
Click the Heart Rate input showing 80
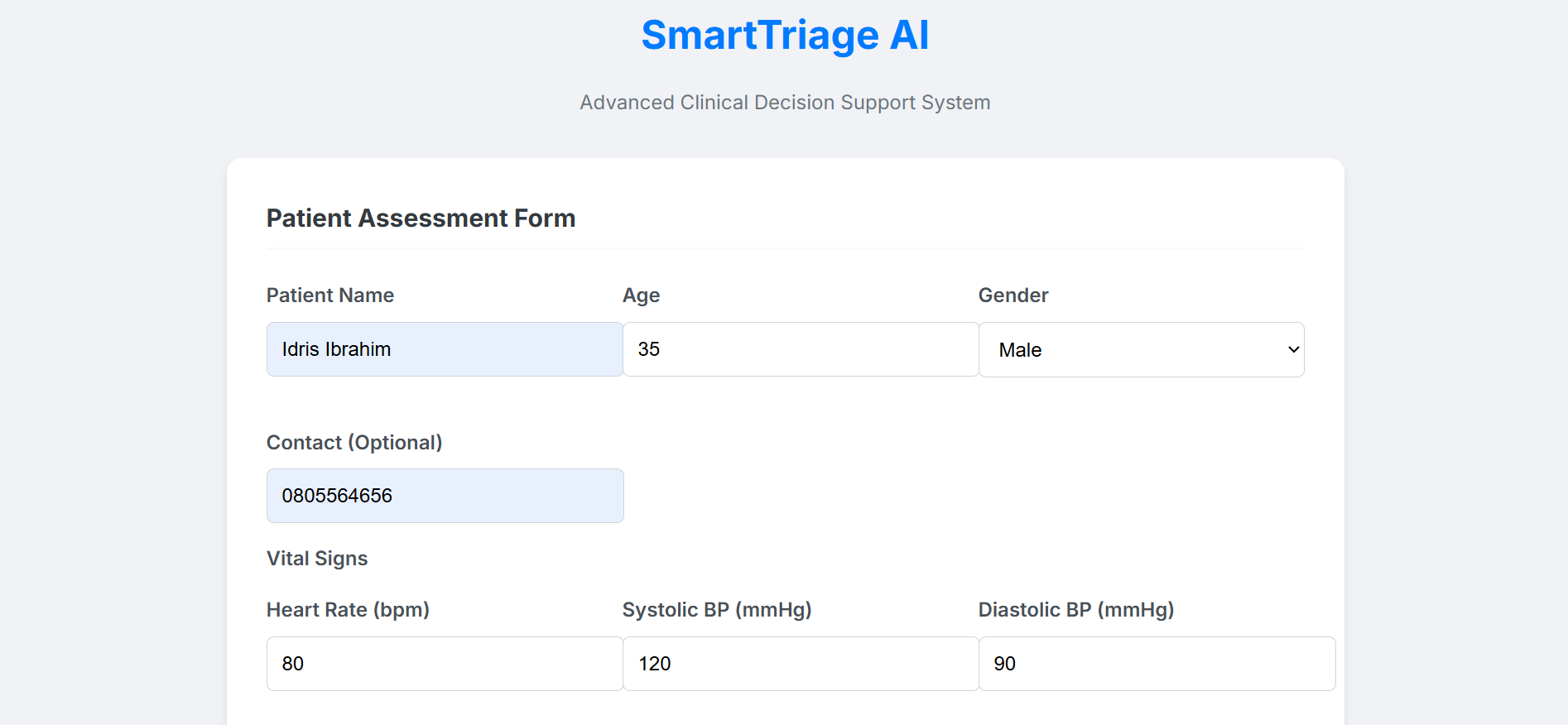tap(445, 664)
